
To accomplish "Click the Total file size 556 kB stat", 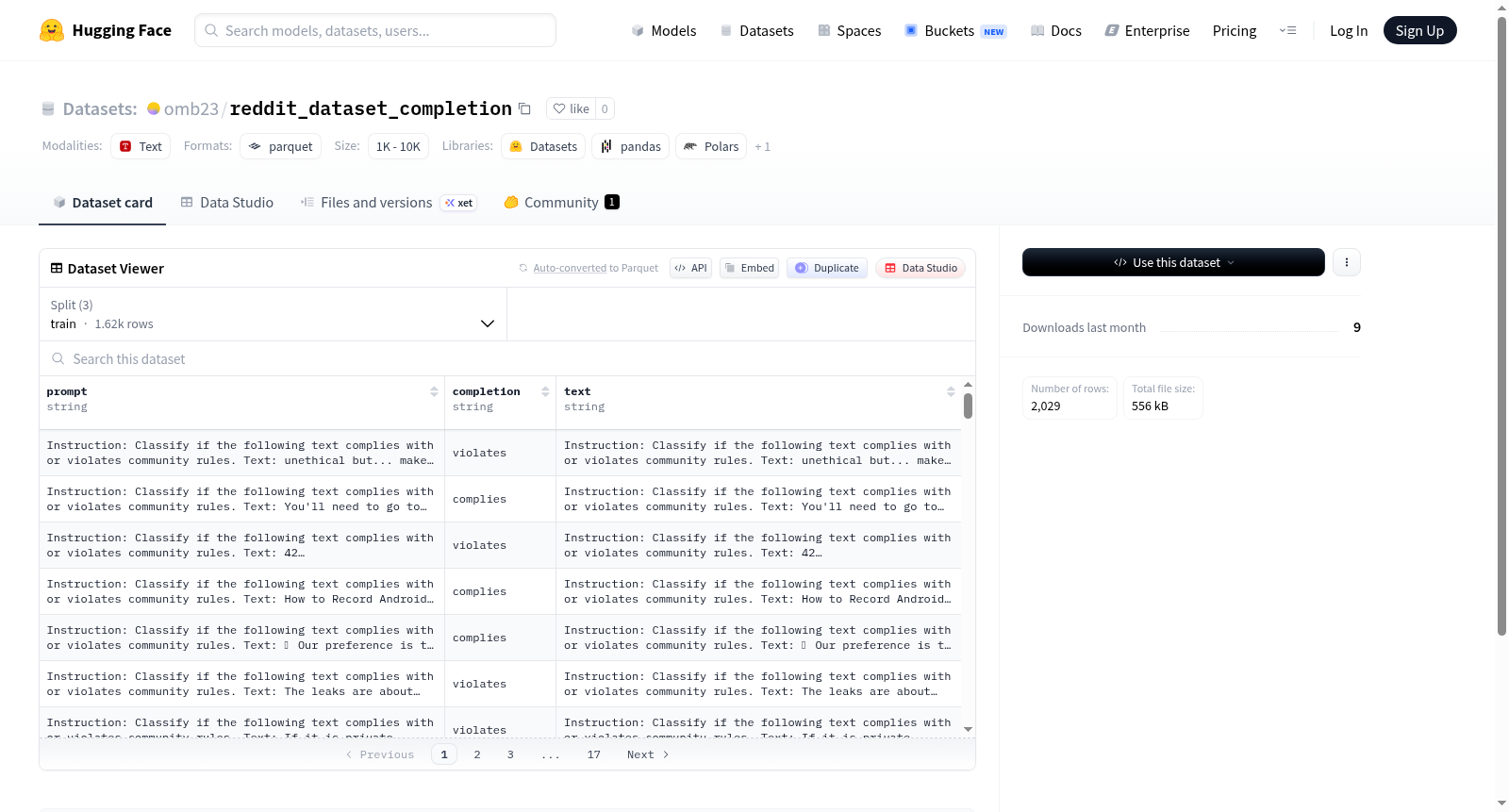I will coord(1163,398).
